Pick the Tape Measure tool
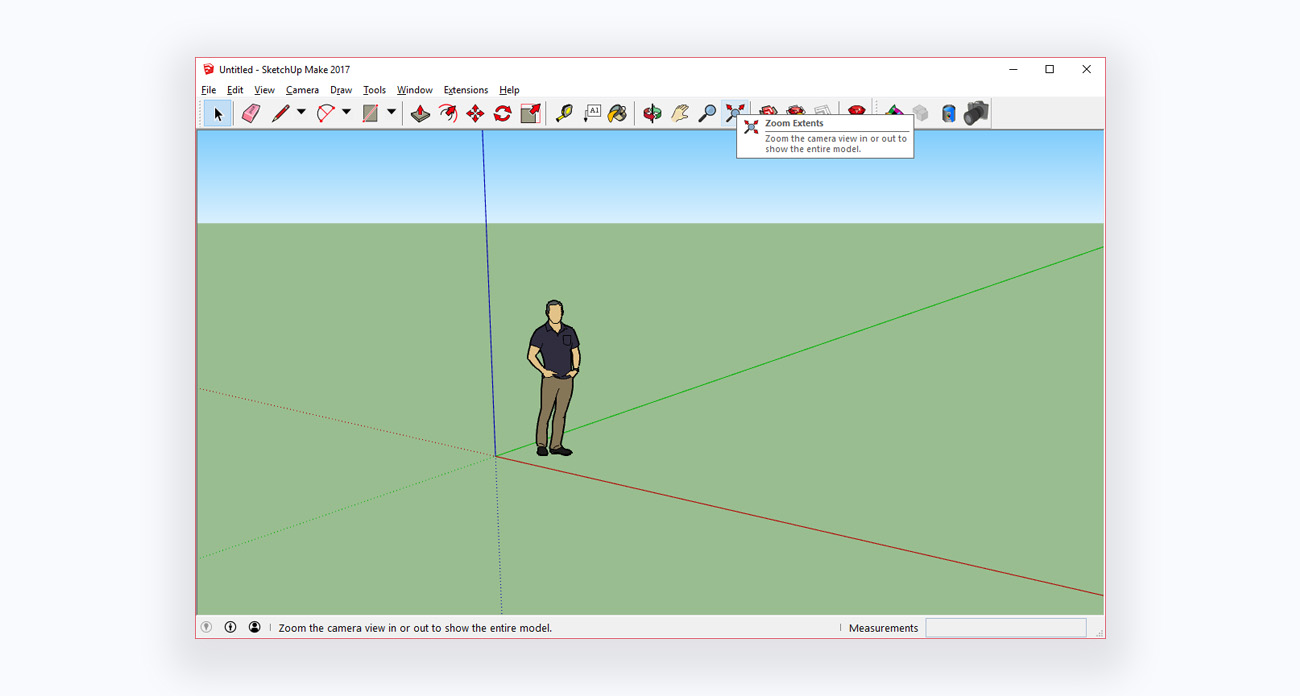This screenshot has width=1300, height=696. [564, 113]
